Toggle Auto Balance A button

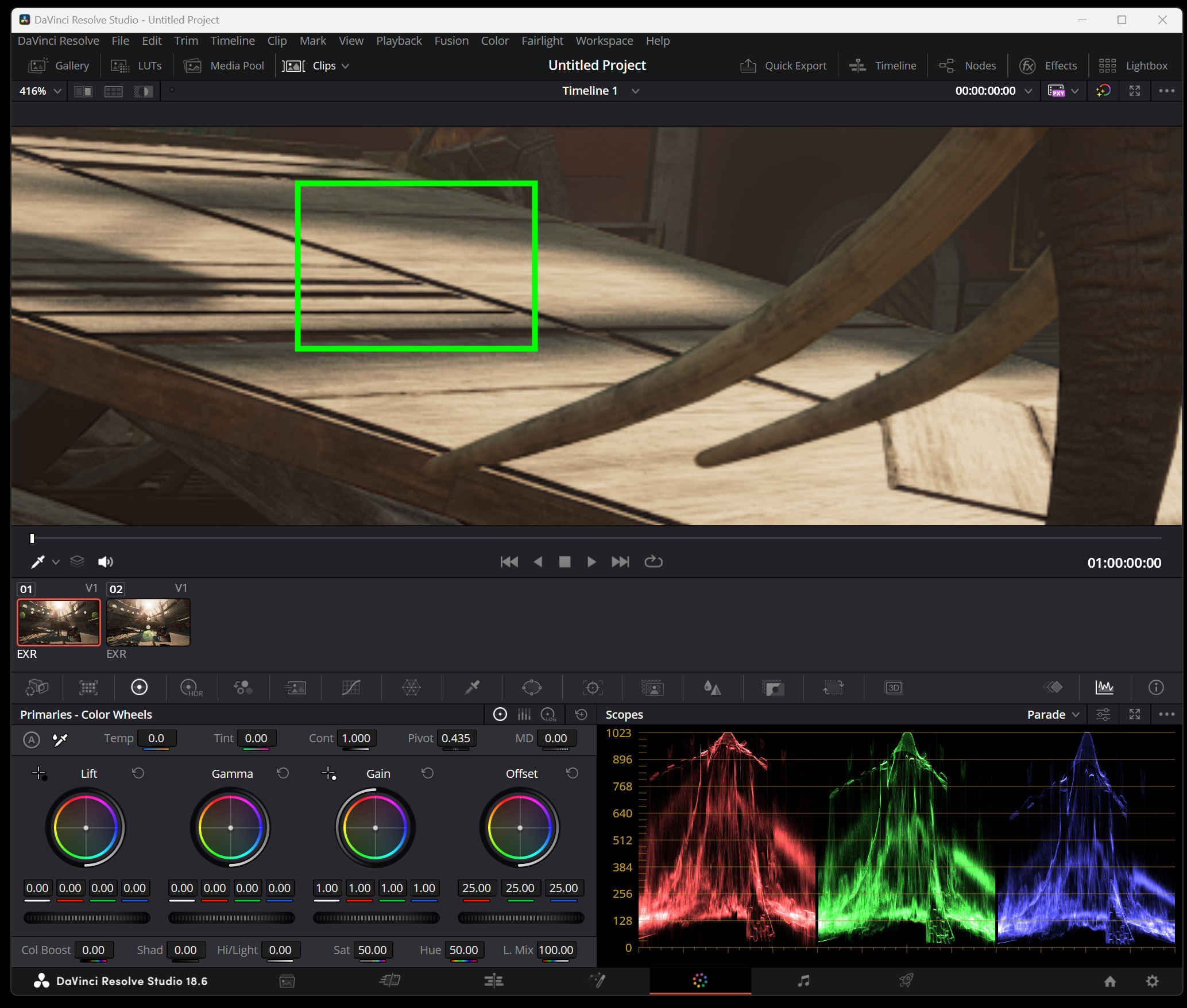click(32, 739)
